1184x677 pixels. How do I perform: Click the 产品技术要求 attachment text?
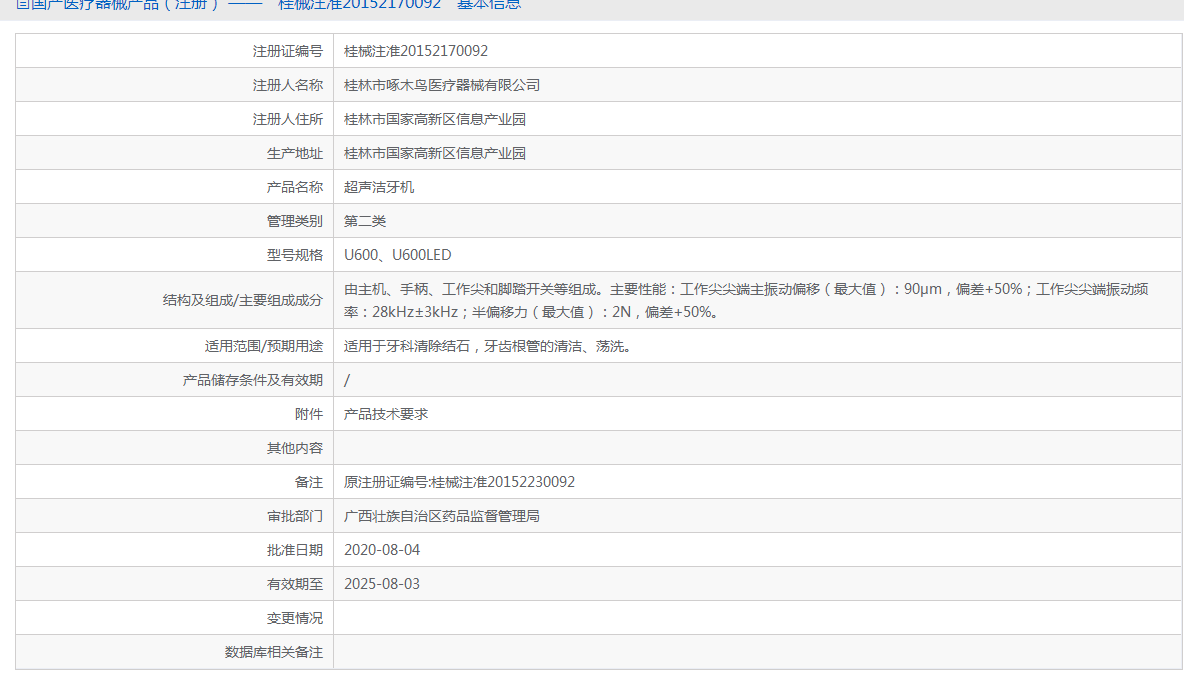click(x=386, y=414)
